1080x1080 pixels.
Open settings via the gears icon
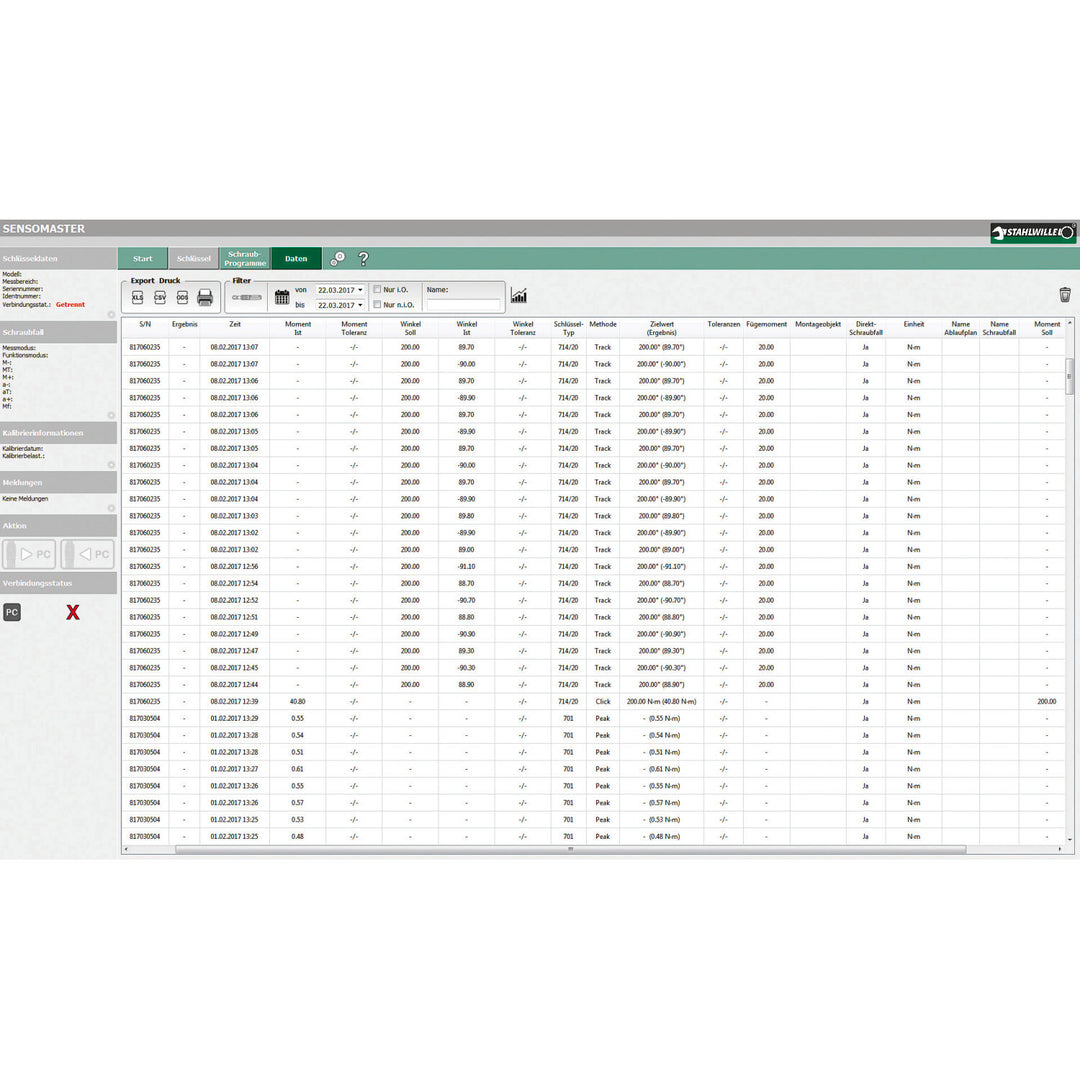click(x=338, y=258)
